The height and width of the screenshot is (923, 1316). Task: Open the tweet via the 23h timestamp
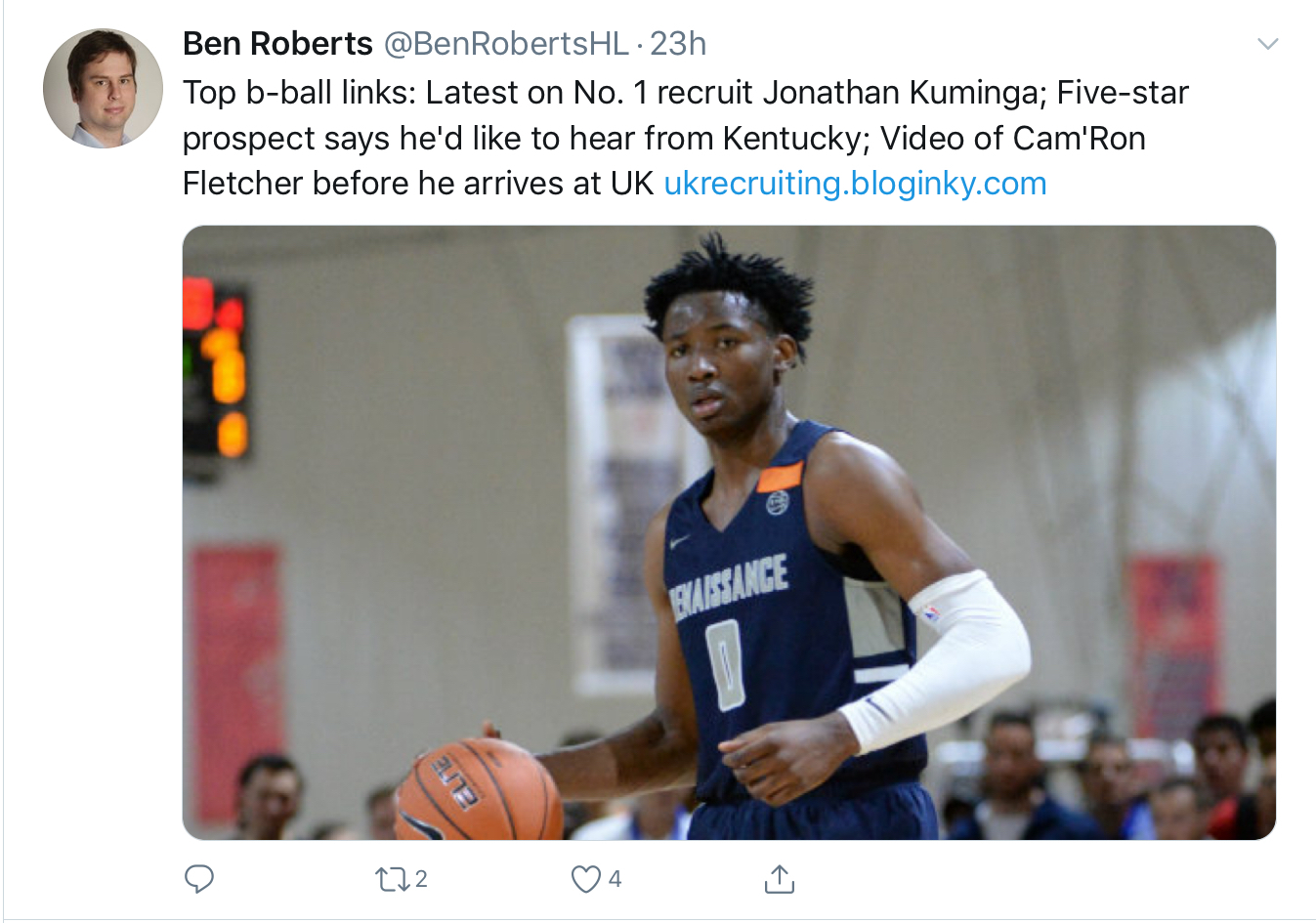678,44
